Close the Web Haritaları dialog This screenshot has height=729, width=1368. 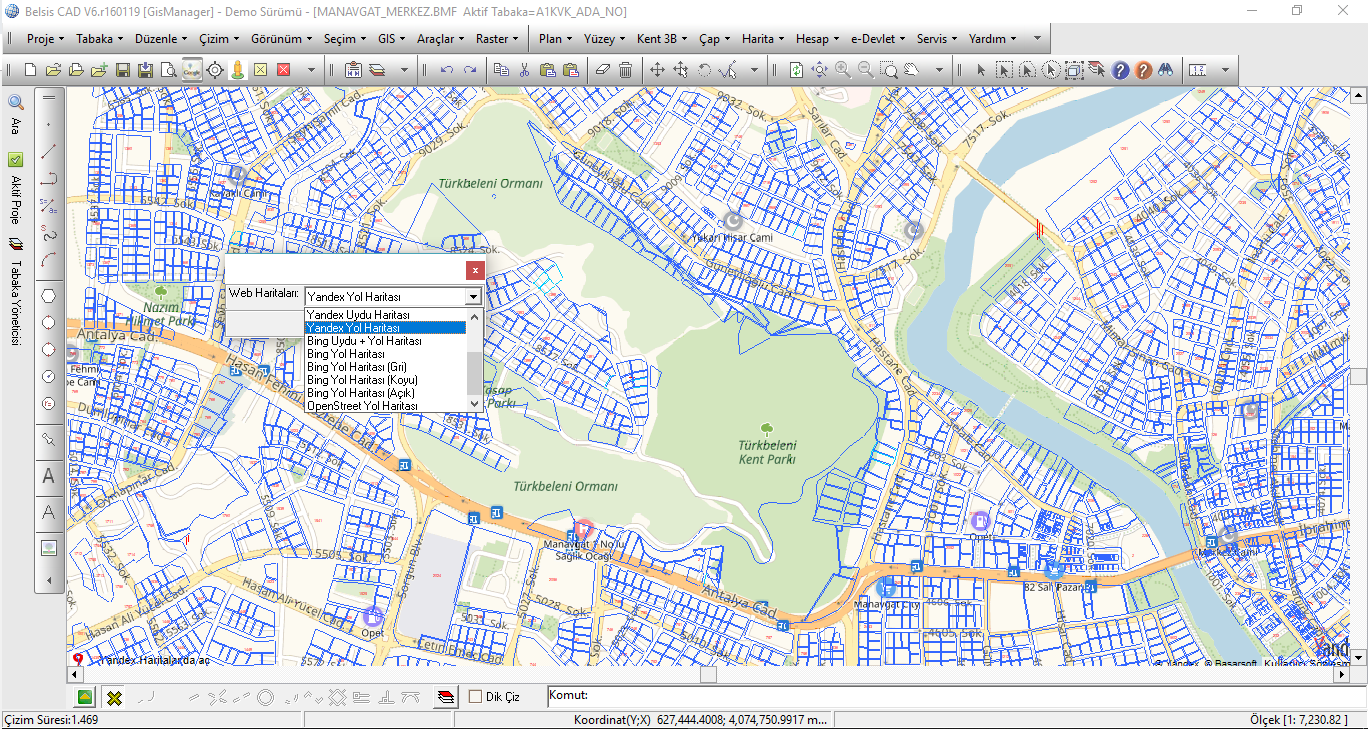tap(476, 270)
